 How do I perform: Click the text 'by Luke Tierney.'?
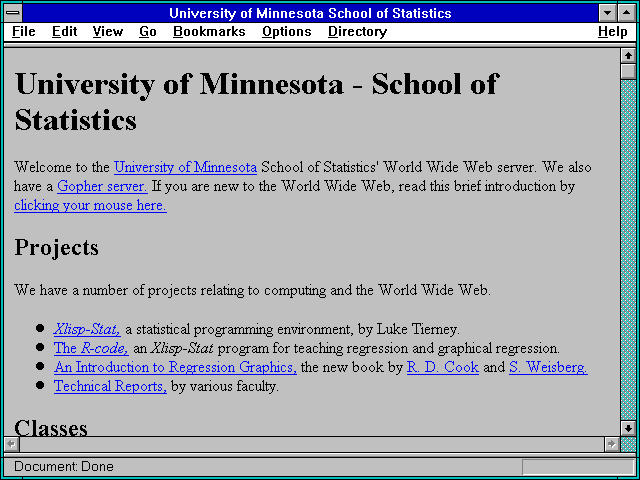(409, 329)
